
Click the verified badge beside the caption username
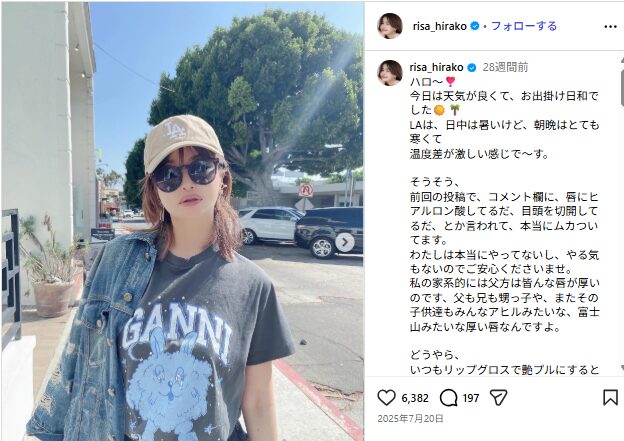[472, 68]
